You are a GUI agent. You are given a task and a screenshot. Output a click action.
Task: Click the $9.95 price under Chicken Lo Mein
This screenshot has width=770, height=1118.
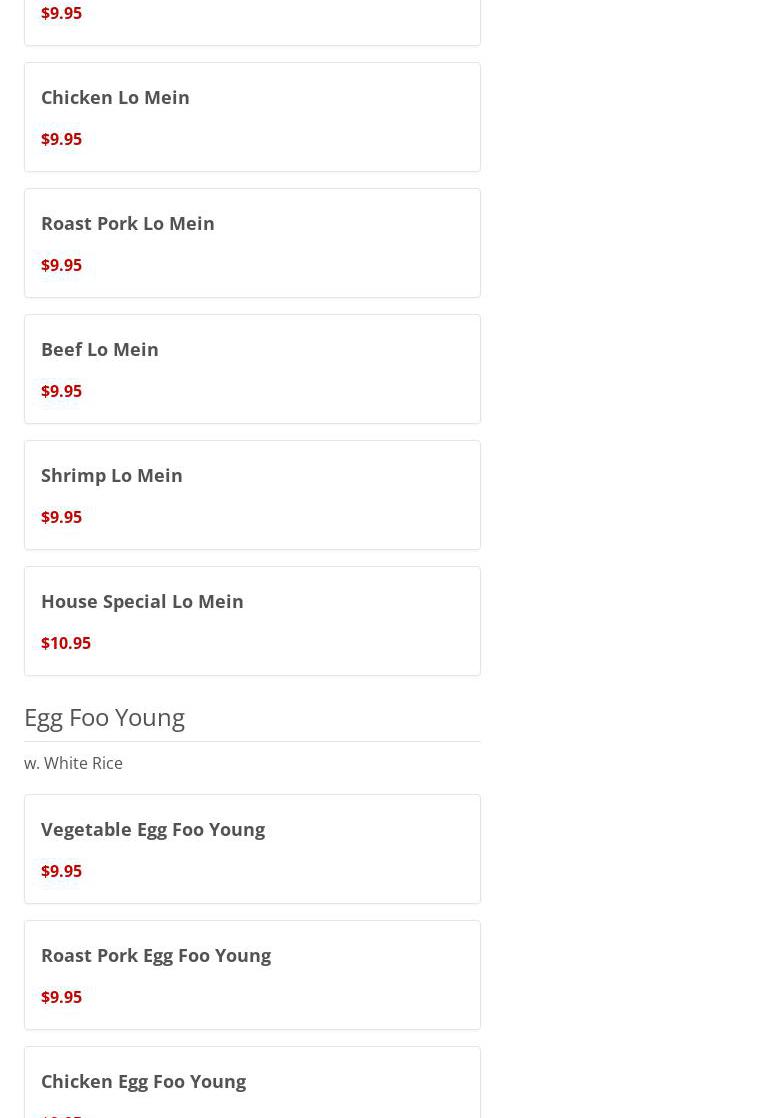tap(61, 139)
